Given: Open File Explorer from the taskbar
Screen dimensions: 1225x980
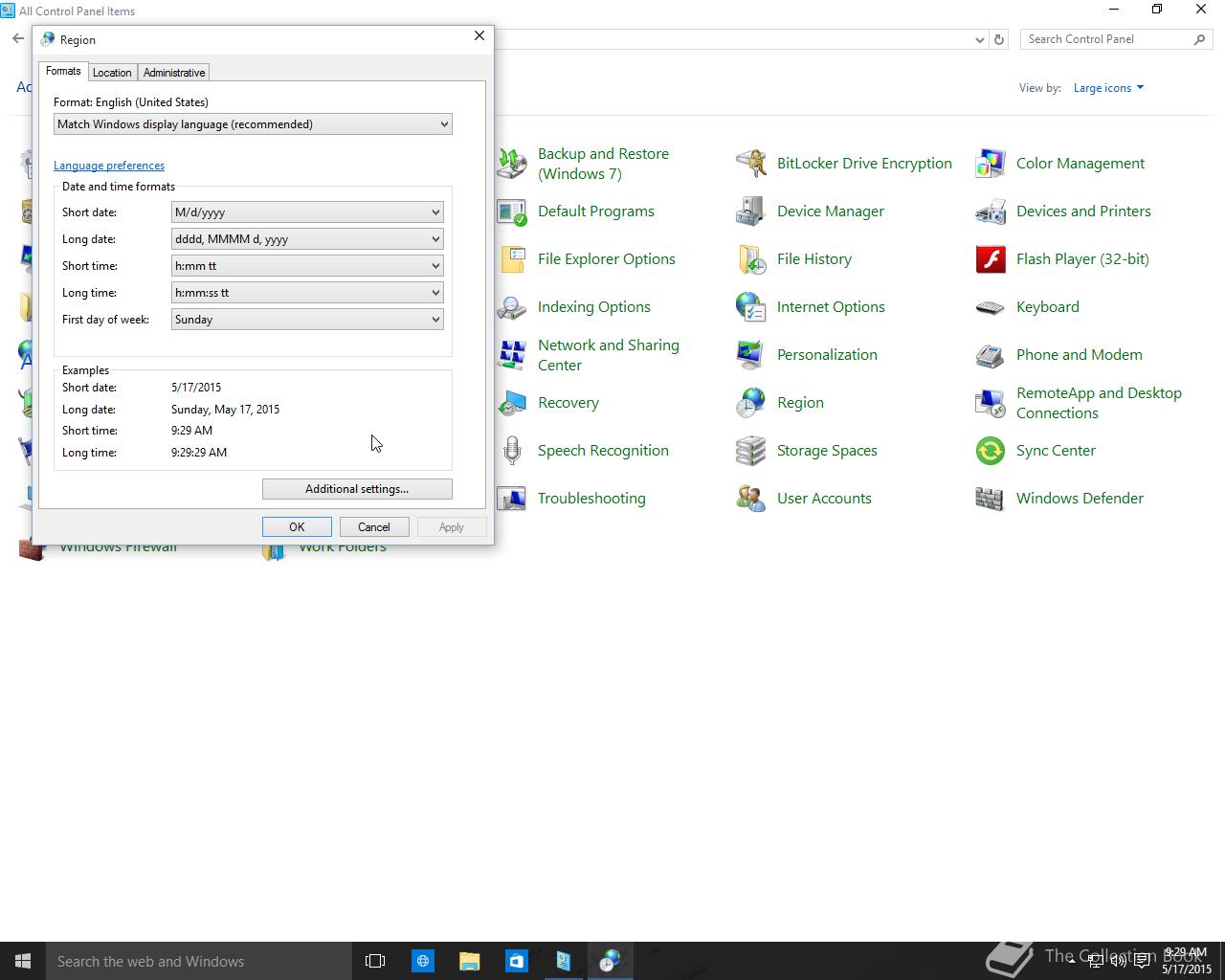Looking at the screenshot, I should click(469, 961).
